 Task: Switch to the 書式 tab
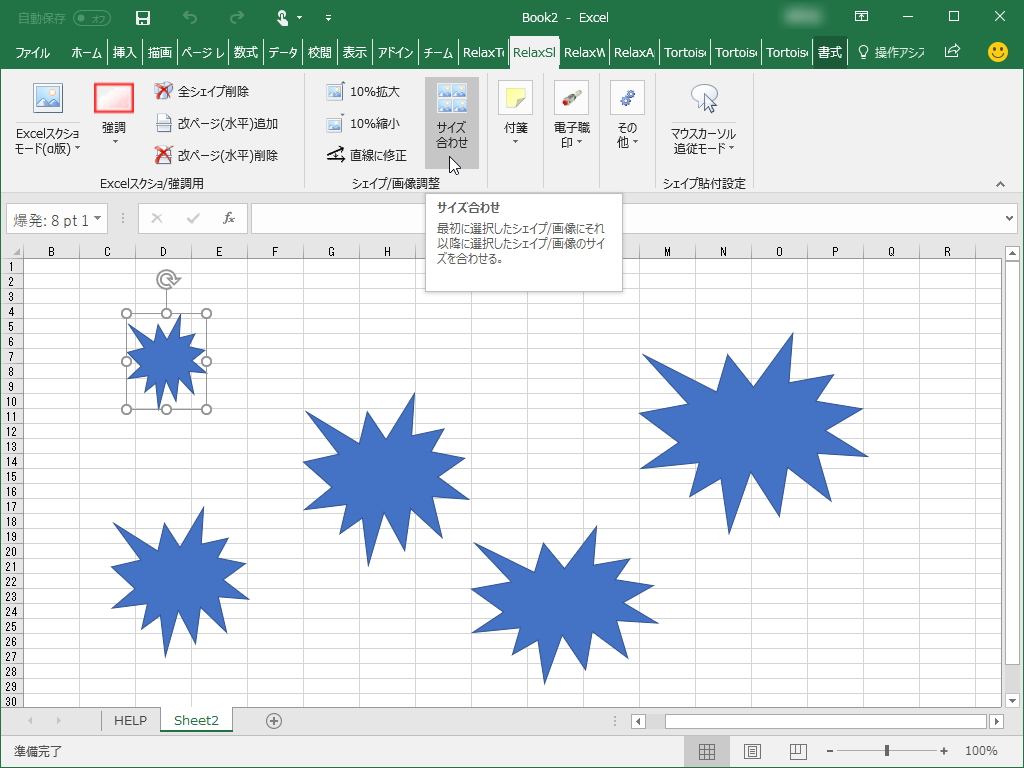[830, 52]
